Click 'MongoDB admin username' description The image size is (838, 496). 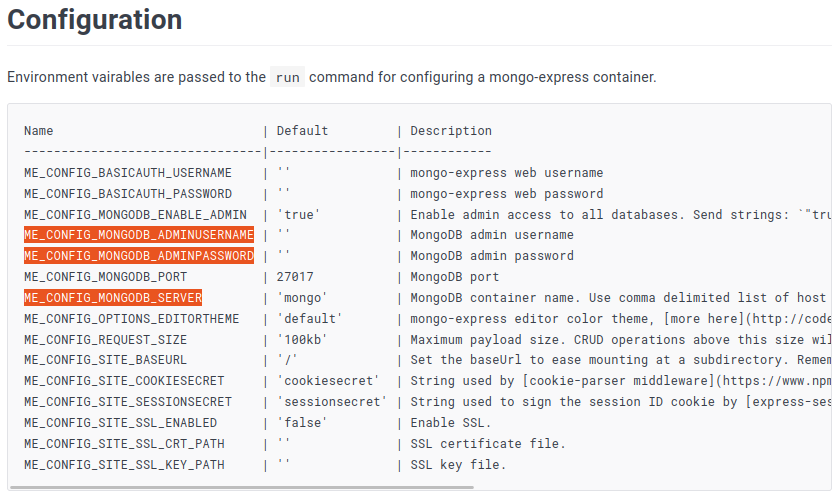pos(492,235)
